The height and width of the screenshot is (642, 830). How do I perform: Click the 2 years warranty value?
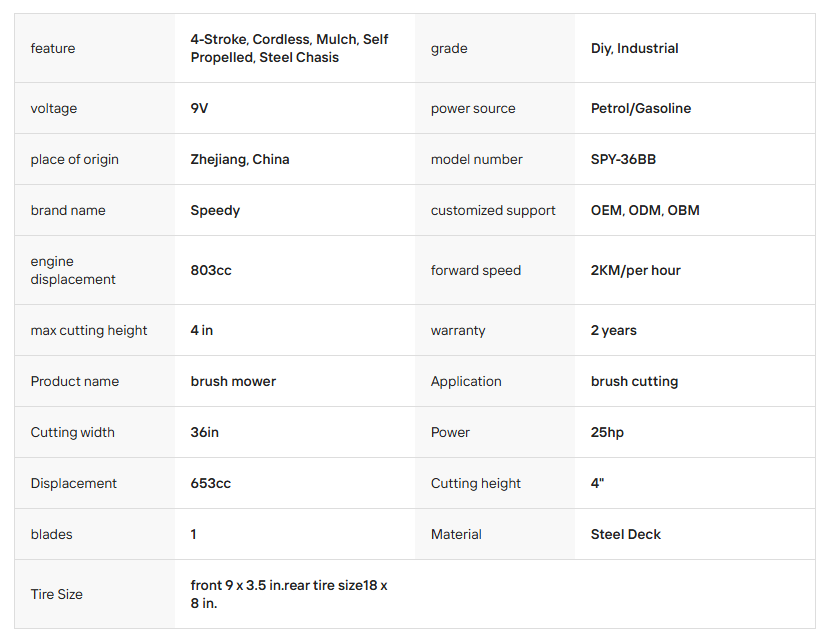point(613,330)
